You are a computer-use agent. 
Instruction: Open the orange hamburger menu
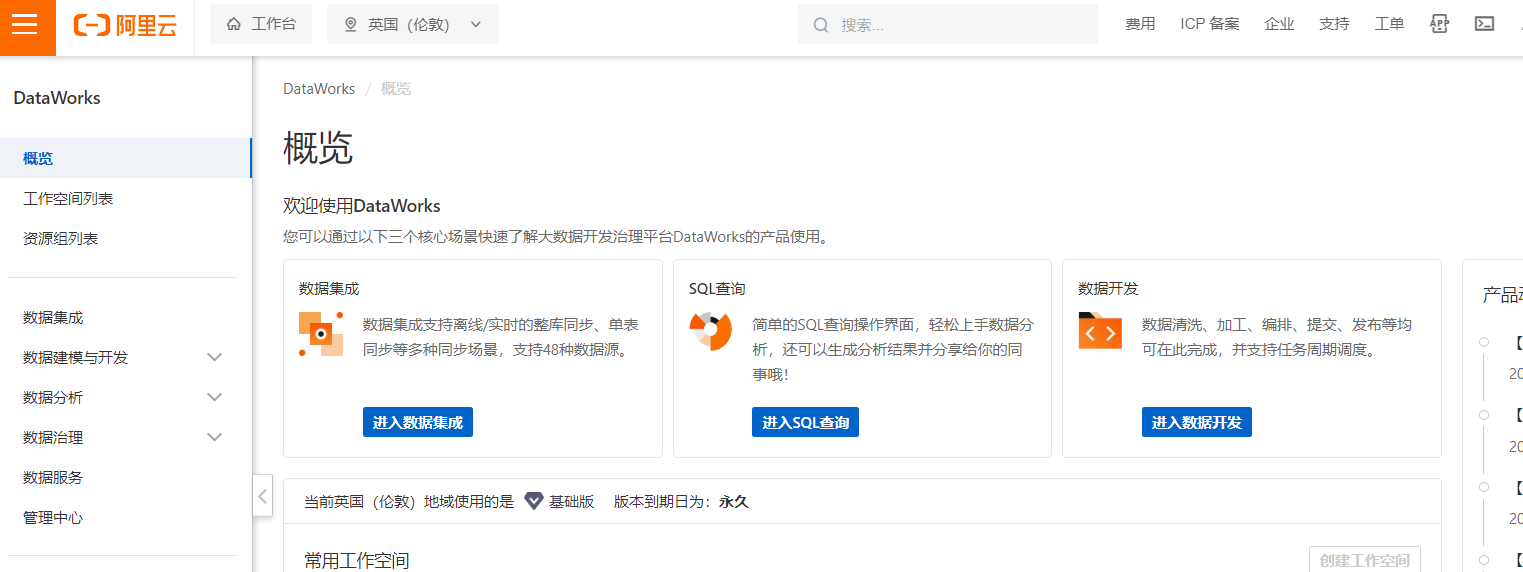pyautogui.click(x=24, y=25)
